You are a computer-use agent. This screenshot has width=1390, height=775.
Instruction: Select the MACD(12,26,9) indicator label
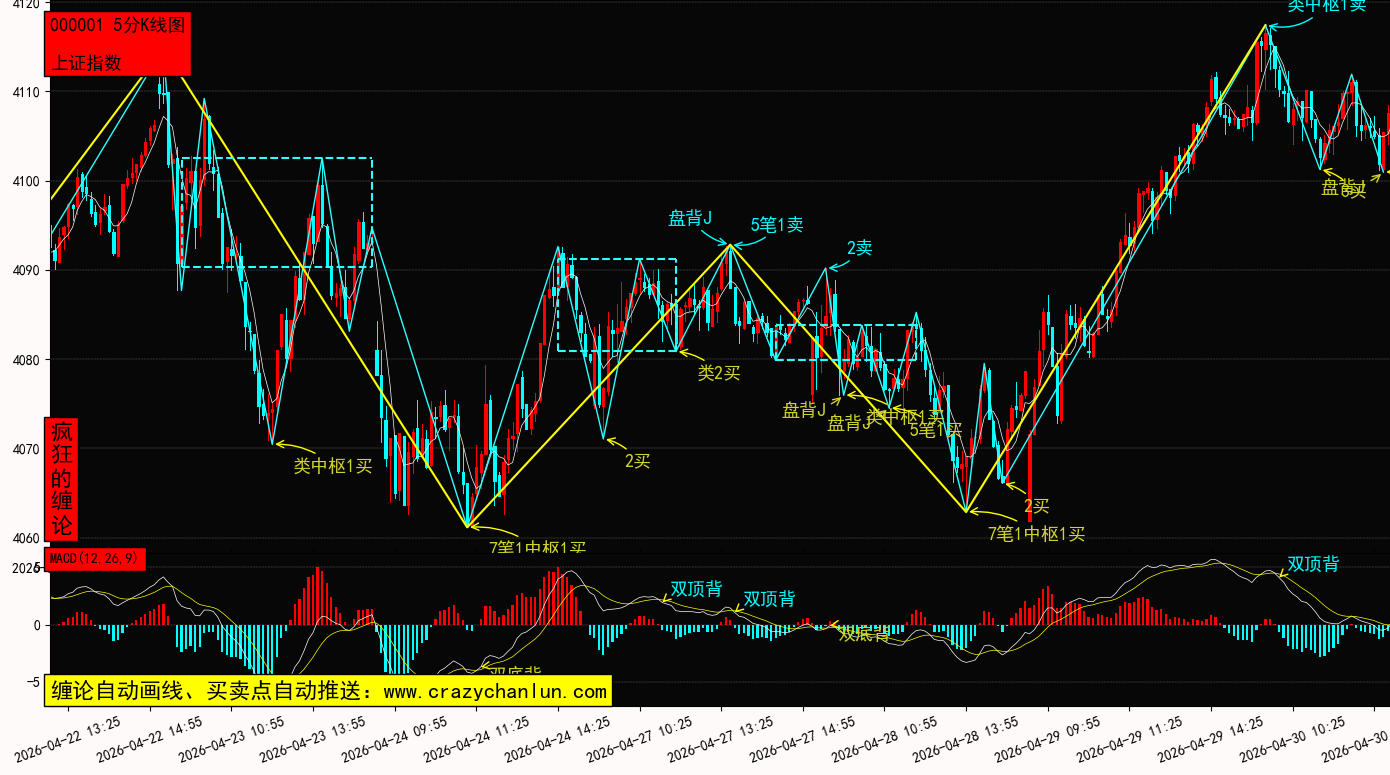(95, 558)
